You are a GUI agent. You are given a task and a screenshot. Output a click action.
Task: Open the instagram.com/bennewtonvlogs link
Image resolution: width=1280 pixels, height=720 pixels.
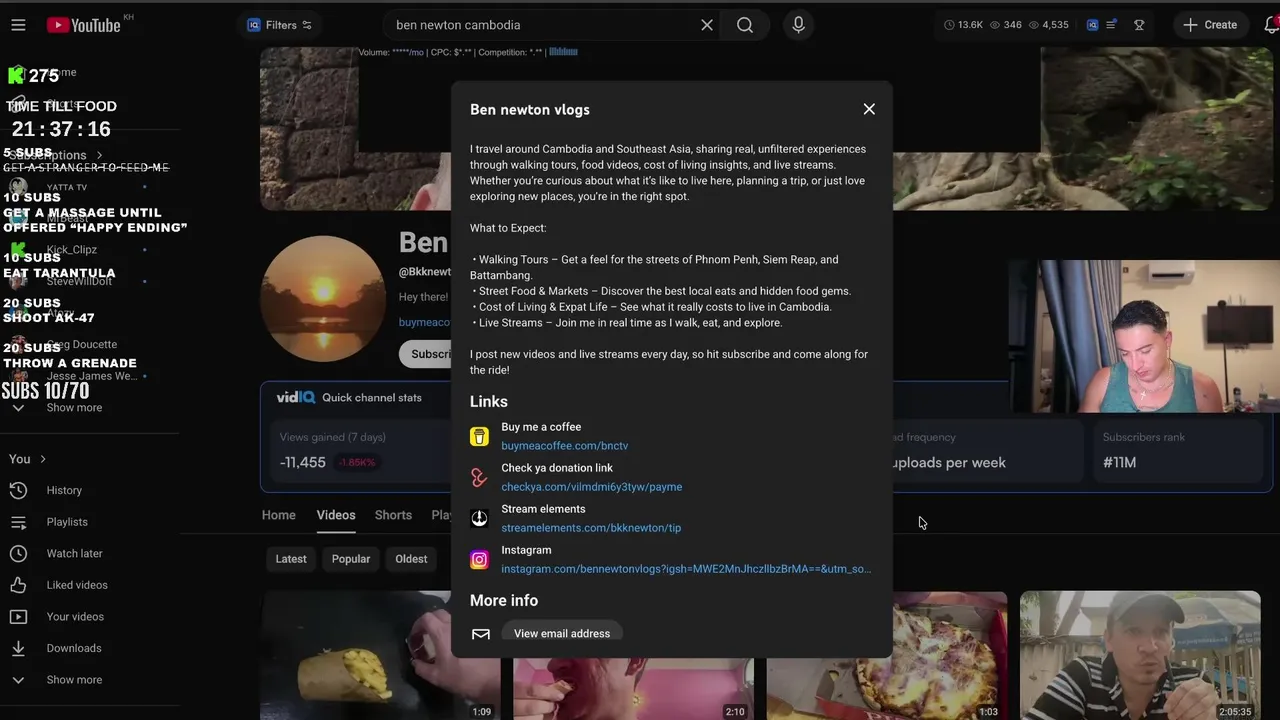click(x=686, y=569)
